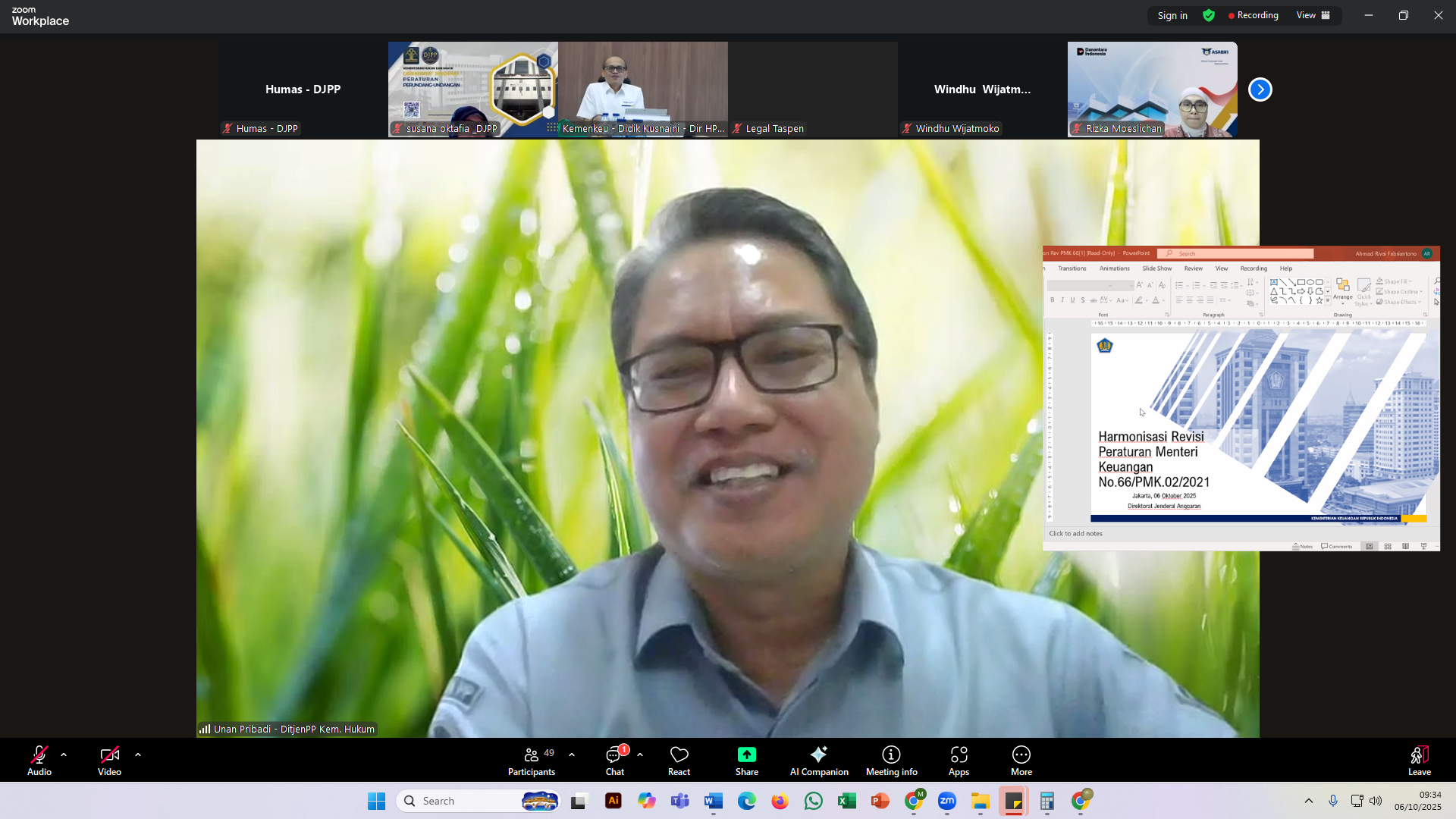Click the Sign in button
Viewport: 1456px width, 819px height.
(x=1172, y=15)
